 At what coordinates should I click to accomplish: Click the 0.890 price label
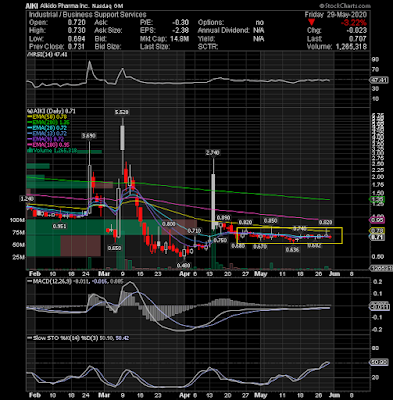[223, 218]
